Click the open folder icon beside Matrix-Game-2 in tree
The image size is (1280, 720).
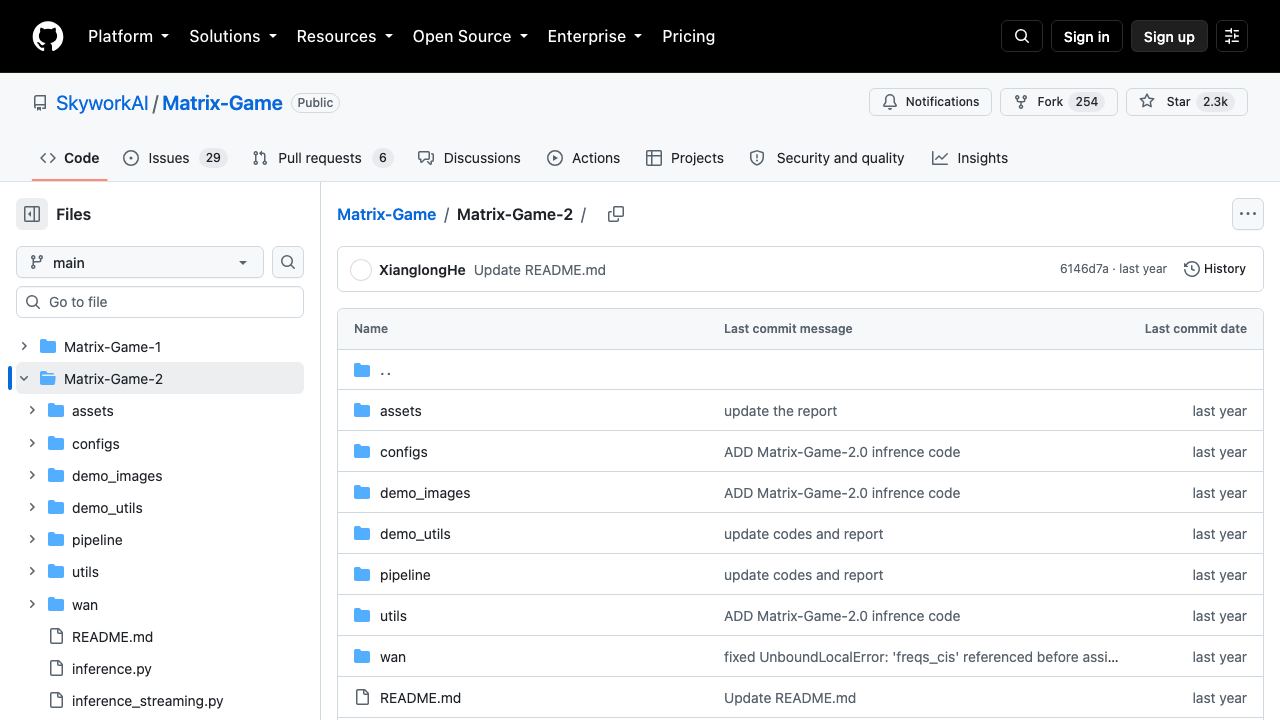coord(48,379)
